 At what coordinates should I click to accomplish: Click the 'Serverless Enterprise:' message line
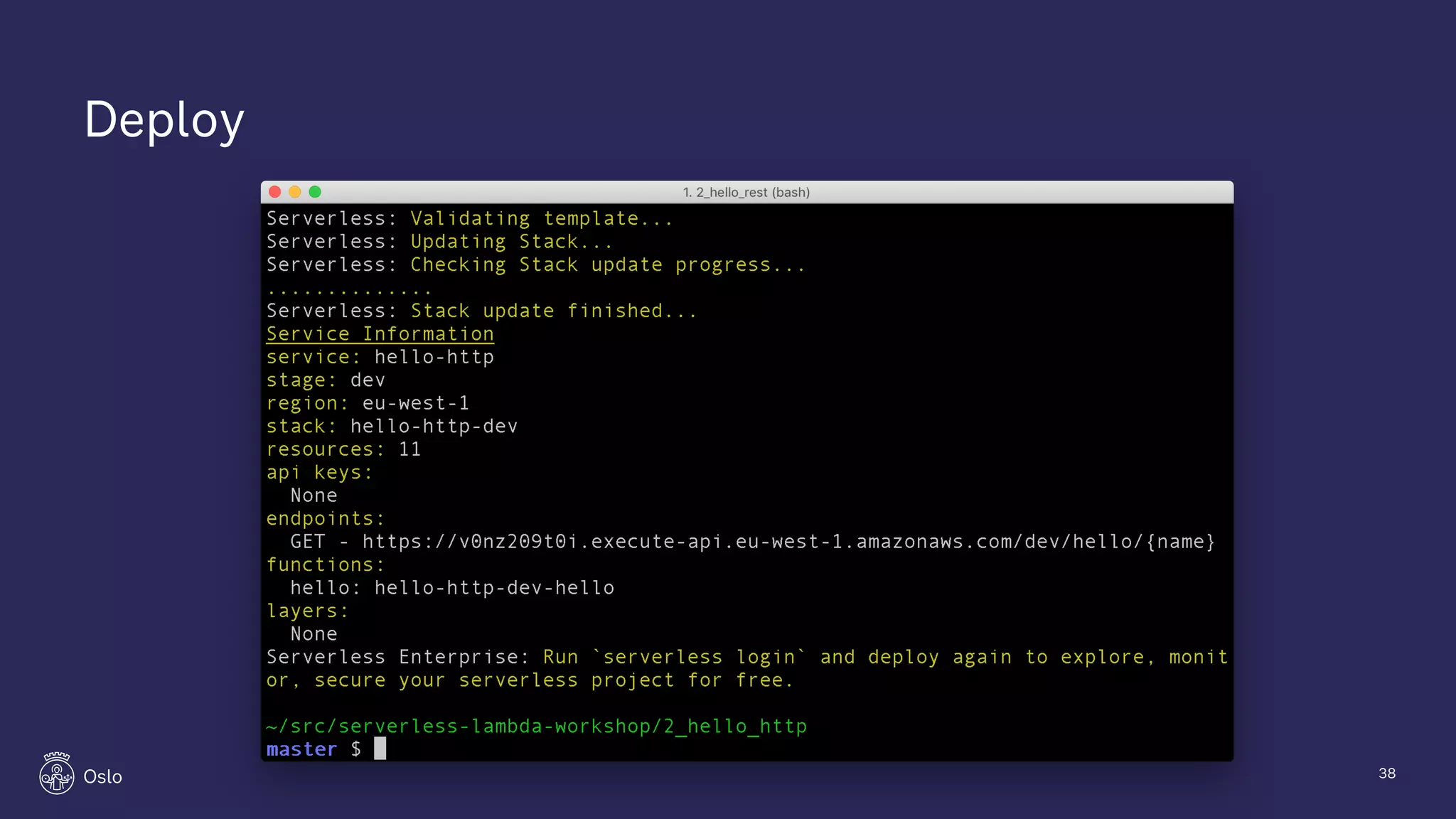pos(747,657)
